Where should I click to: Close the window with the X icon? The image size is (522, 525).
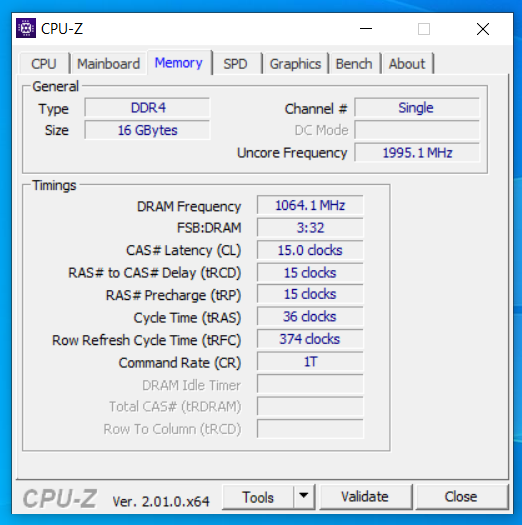[483, 29]
